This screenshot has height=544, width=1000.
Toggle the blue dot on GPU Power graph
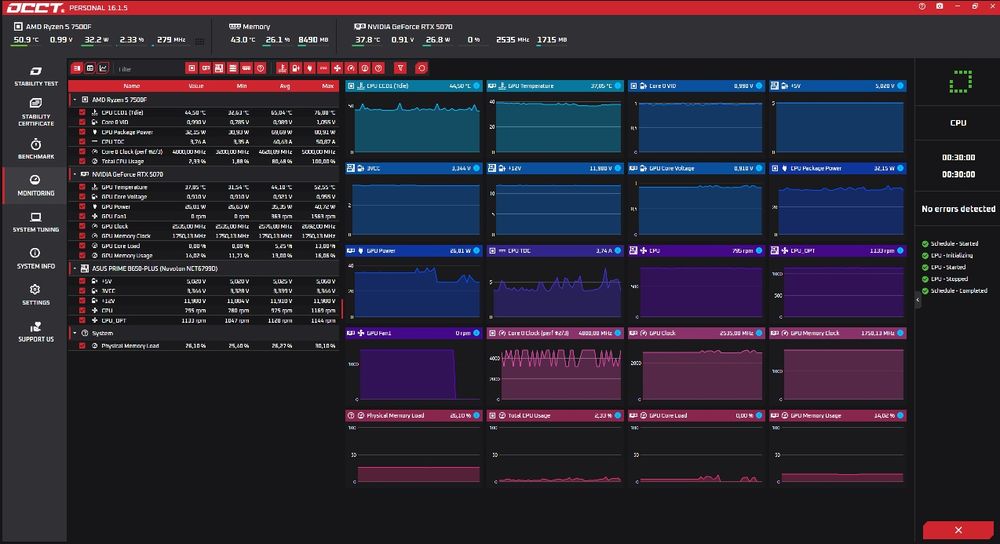(x=476, y=251)
